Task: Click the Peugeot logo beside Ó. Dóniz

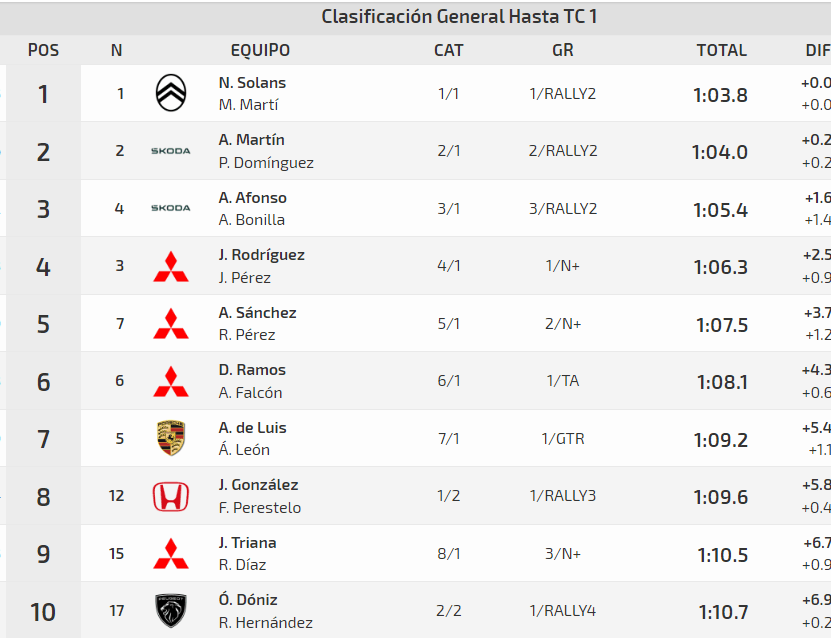Action: point(171,611)
